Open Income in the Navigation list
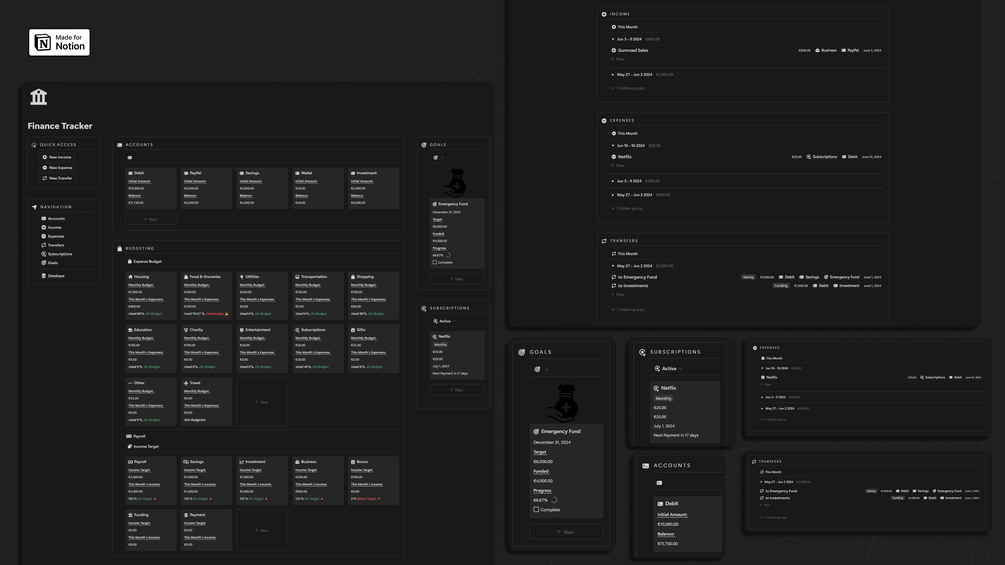Viewport: 1005px width, 565px height. (x=51, y=227)
